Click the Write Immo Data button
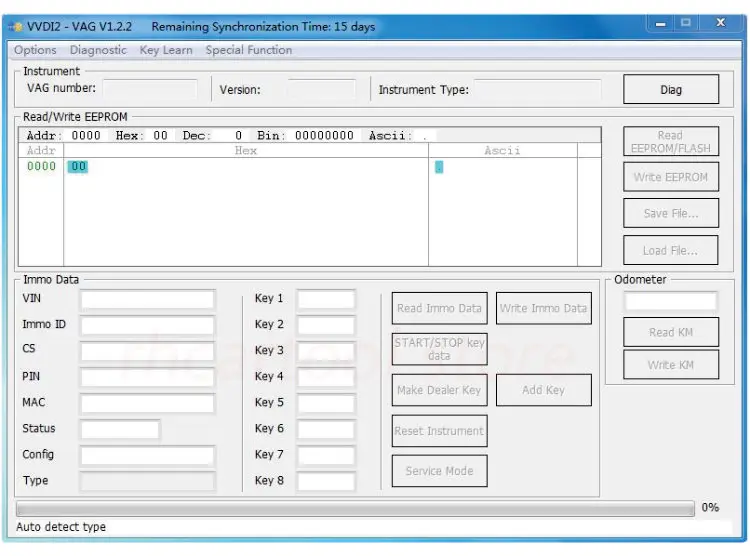Image resolution: width=750 pixels, height=556 pixels. [x=543, y=308]
